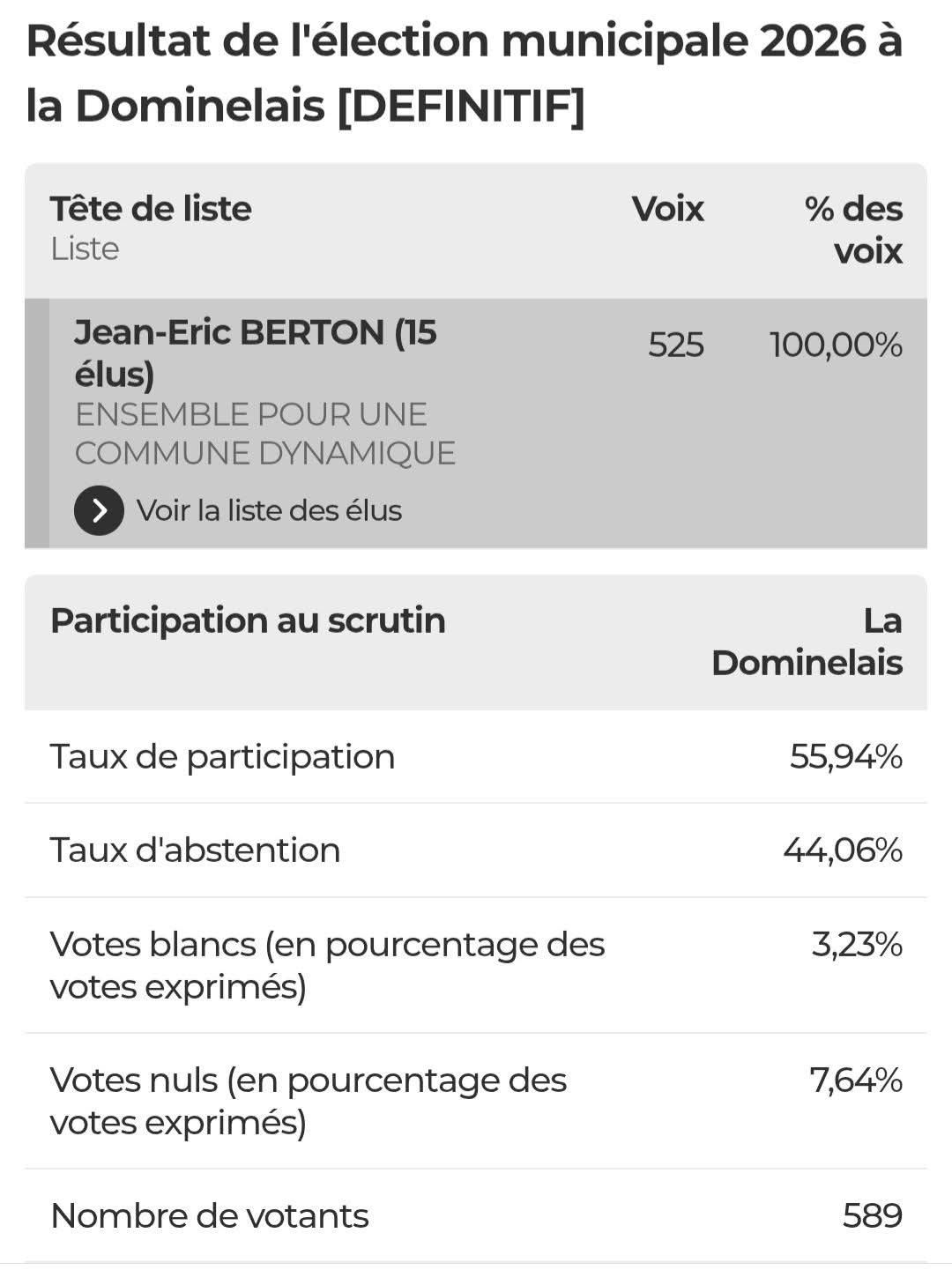This screenshot has height=1270, width=952.
Task: Click the grey color bar beside BERTON
Action: (x=37, y=423)
